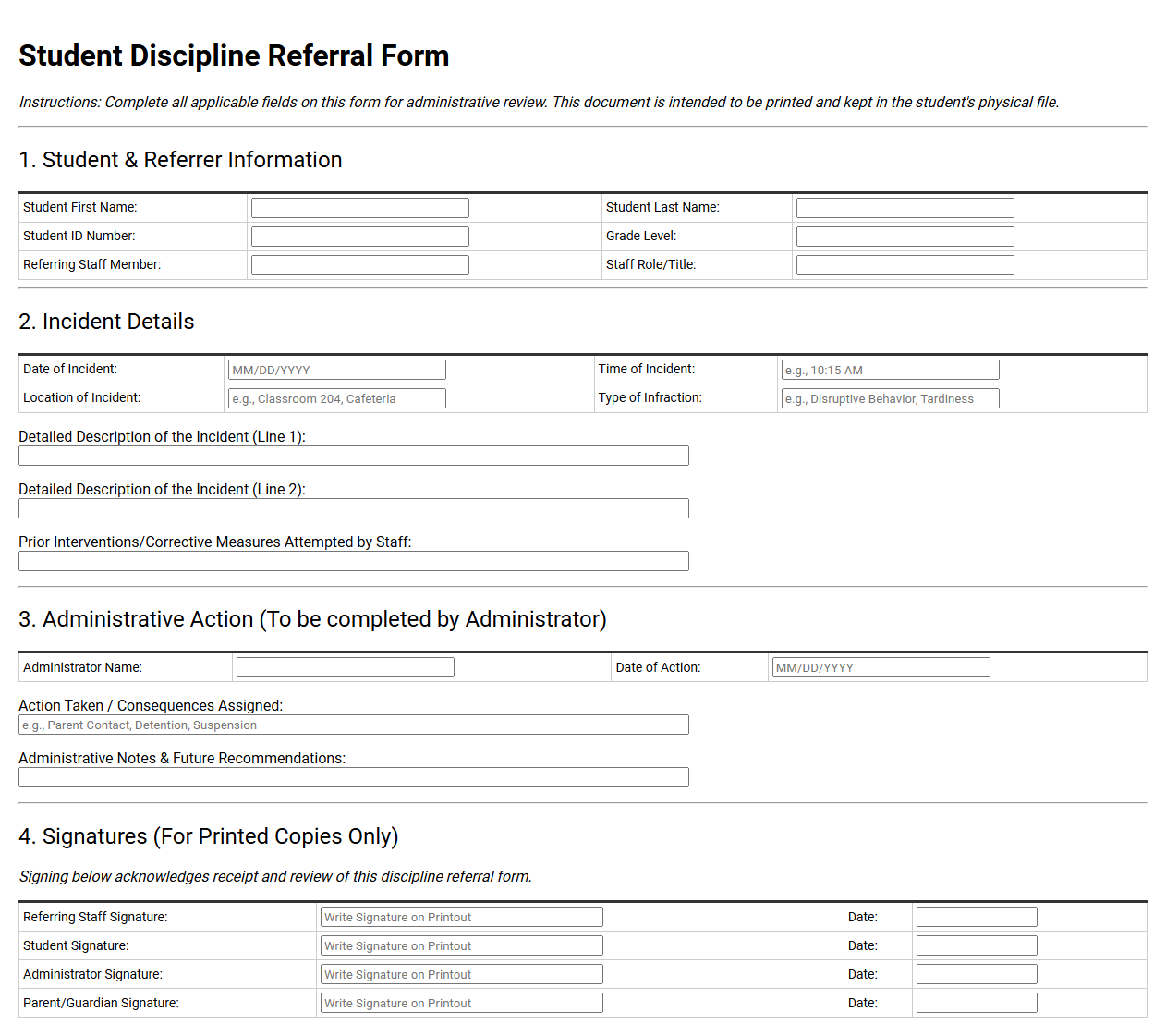Click the Student Last Name input field
1166x1036 pixels.
[x=905, y=208]
